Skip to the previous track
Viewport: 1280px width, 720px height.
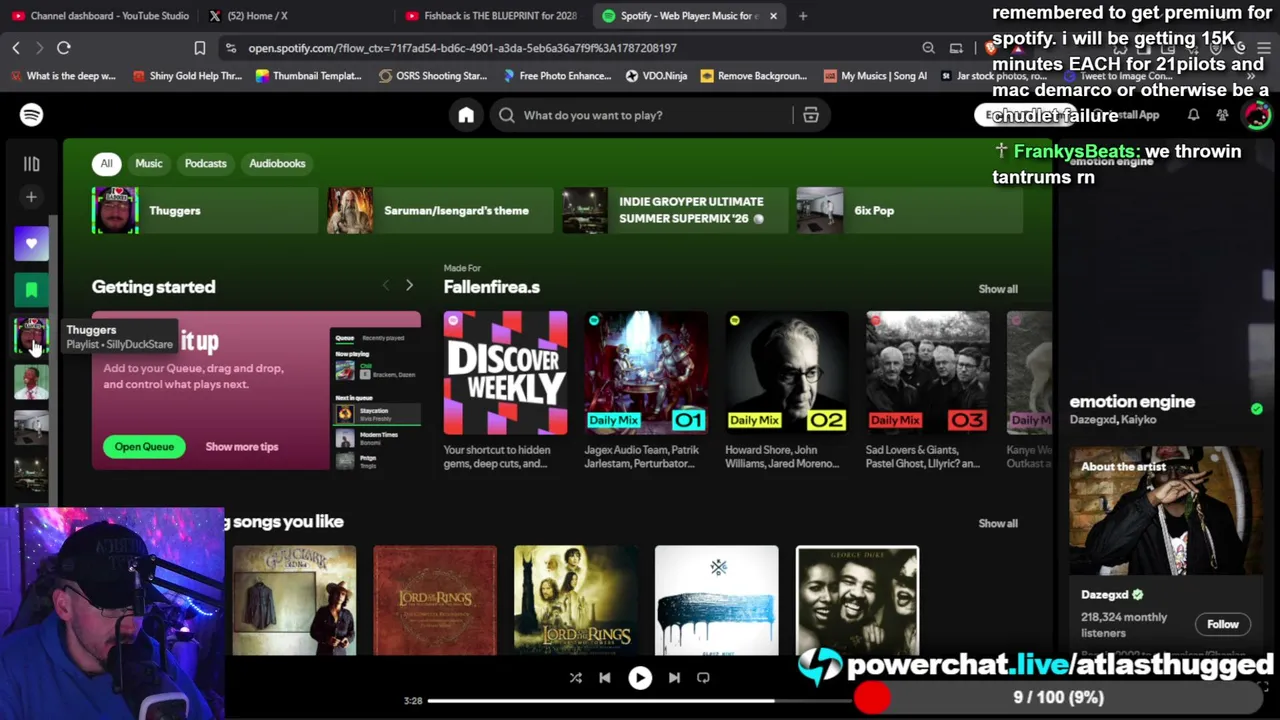click(x=605, y=678)
